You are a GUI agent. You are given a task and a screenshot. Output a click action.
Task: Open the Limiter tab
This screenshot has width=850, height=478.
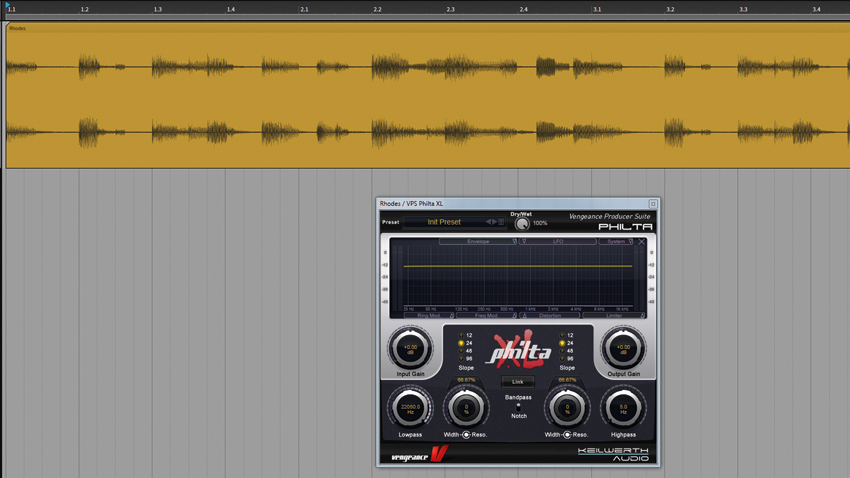point(614,315)
